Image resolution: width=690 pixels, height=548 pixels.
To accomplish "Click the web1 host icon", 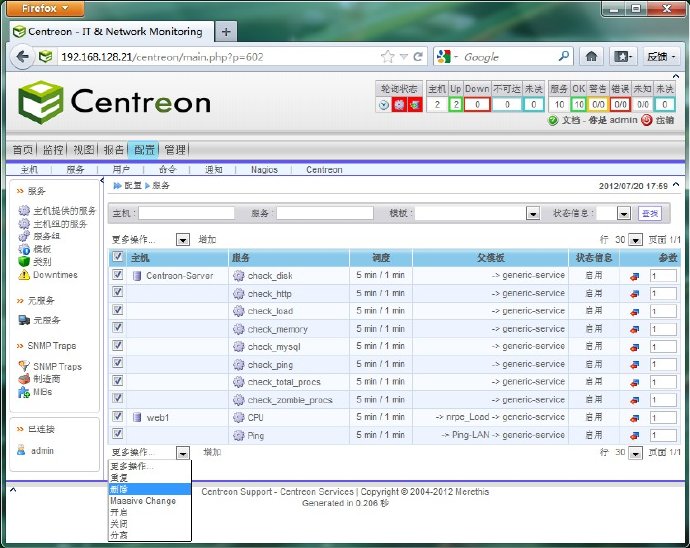I will [137, 417].
